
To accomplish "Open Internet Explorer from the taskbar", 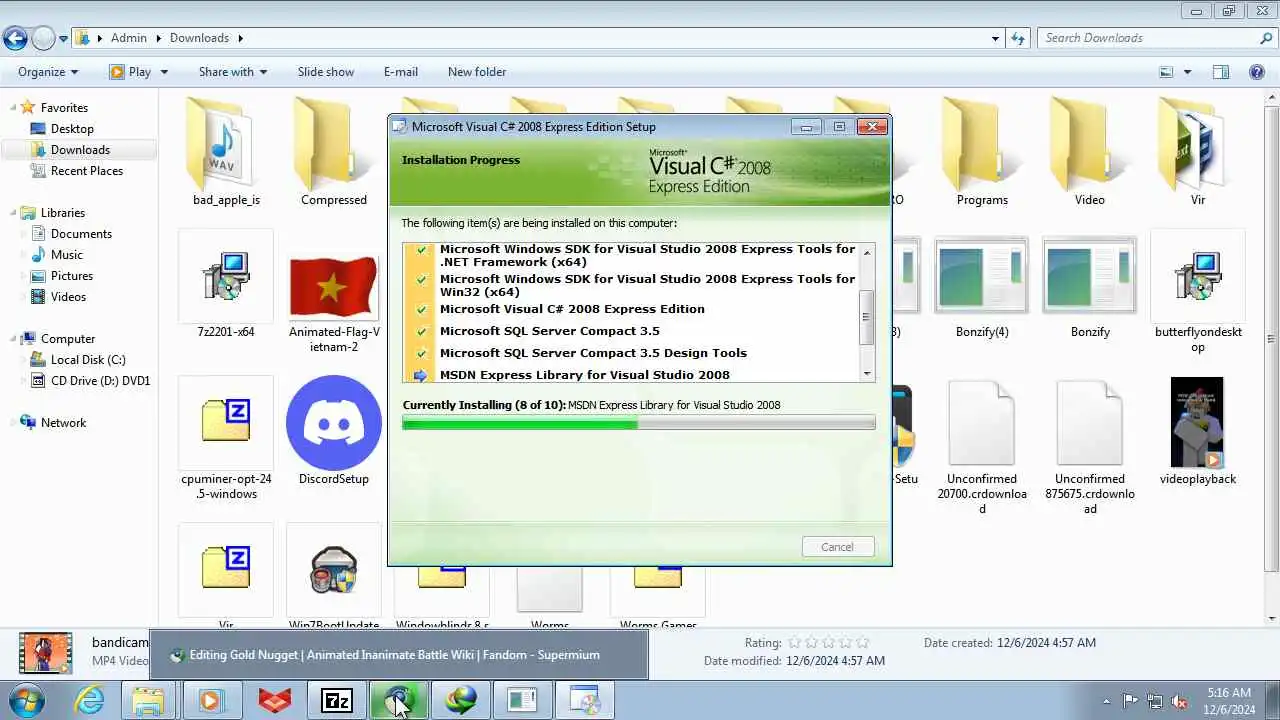I will [90, 700].
